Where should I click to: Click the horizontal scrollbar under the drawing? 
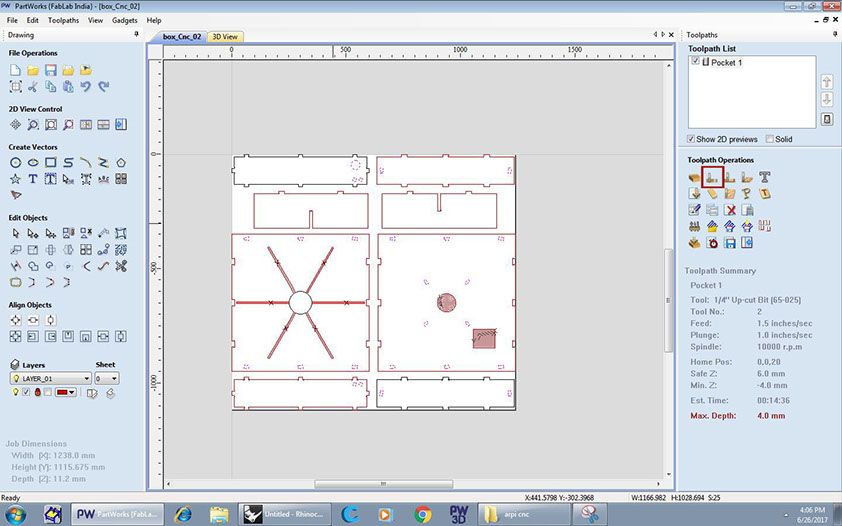(383, 484)
